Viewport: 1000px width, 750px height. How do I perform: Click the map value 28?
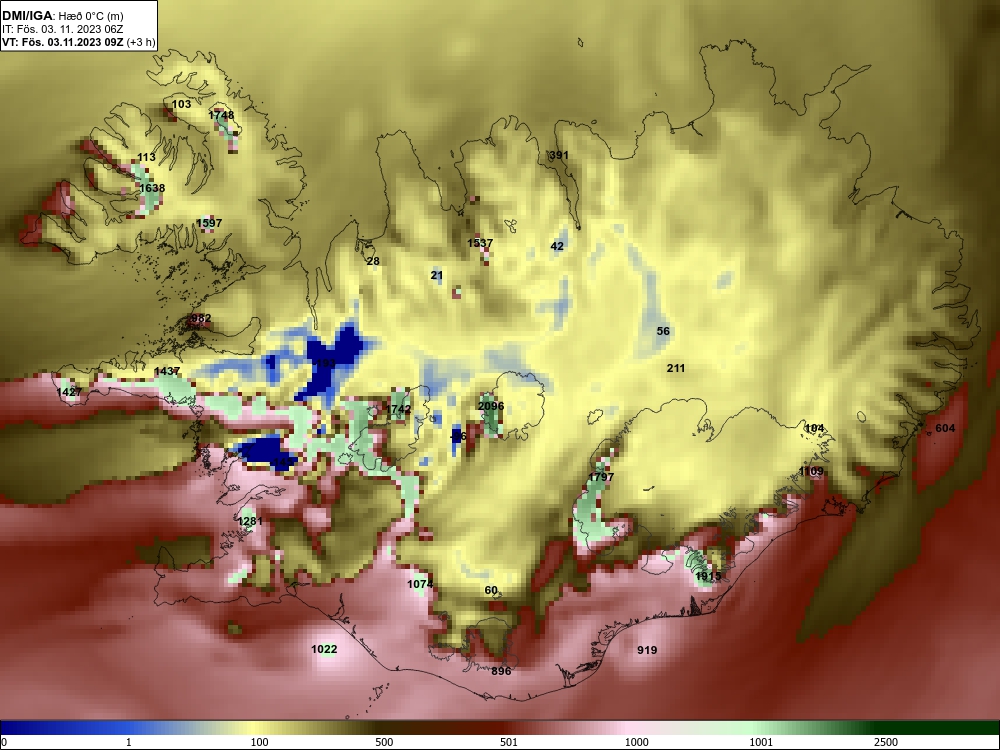point(373,261)
